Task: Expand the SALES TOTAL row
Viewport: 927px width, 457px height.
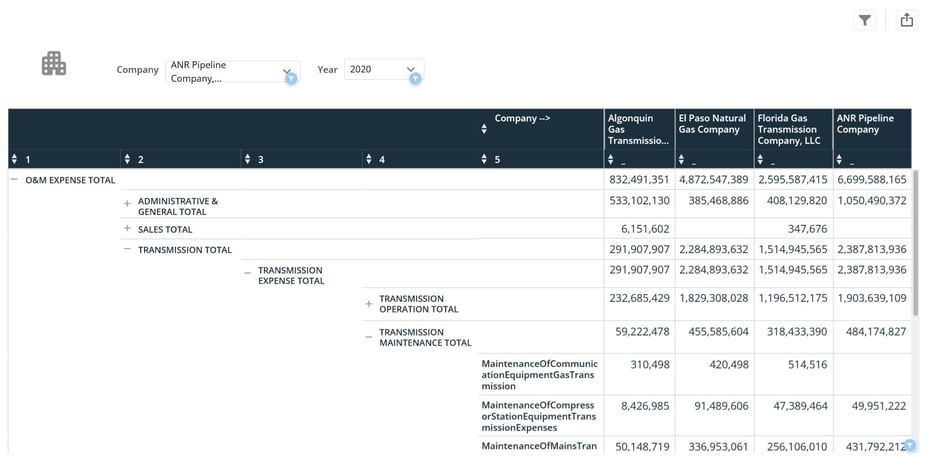Action: pos(127,229)
